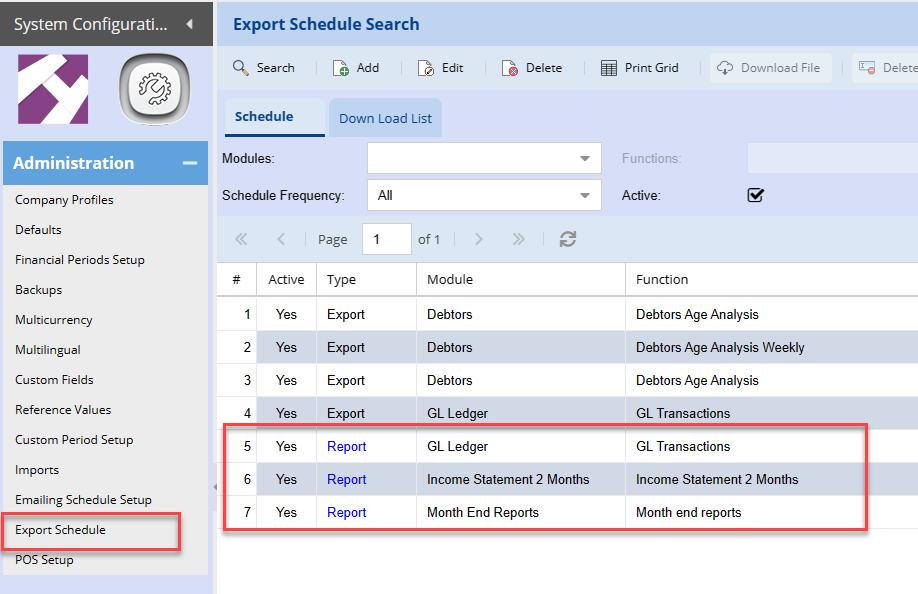918x594 pixels.
Task: Select the Schedule tab
Action: tap(264, 116)
